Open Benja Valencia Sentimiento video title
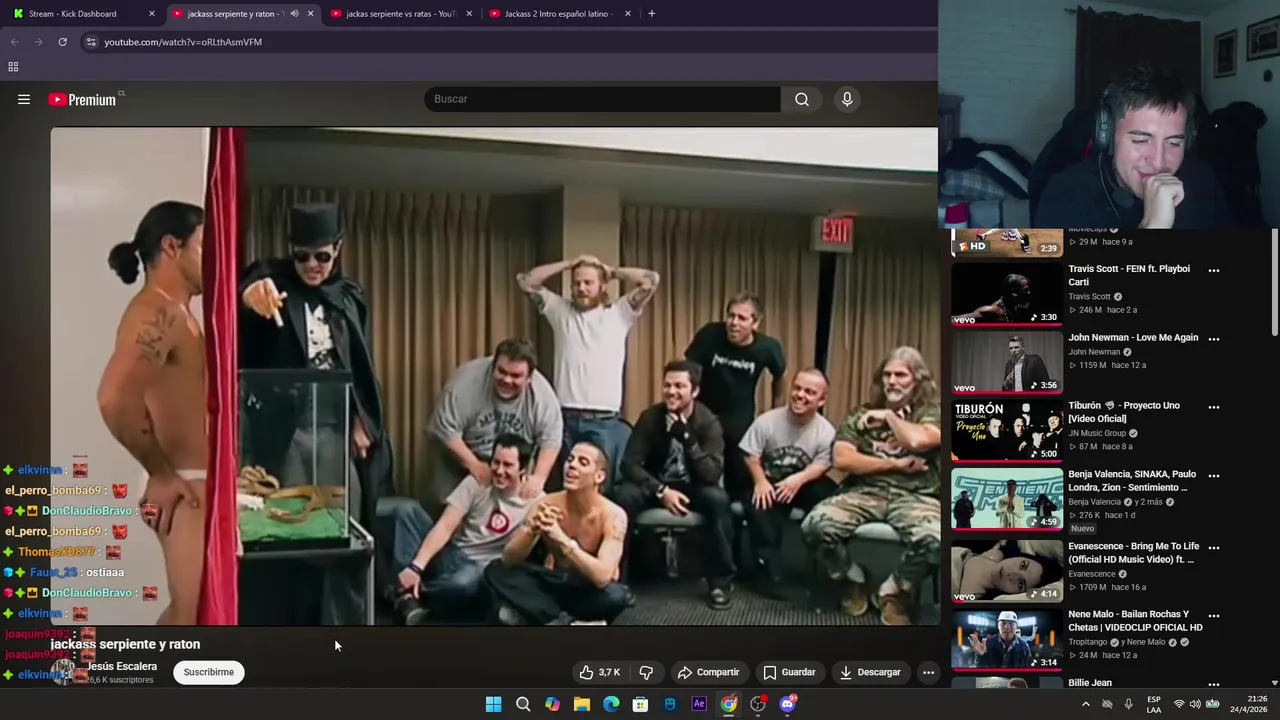Image resolution: width=1280 pixels, height=720 pixels. (x=1132, y=481)
